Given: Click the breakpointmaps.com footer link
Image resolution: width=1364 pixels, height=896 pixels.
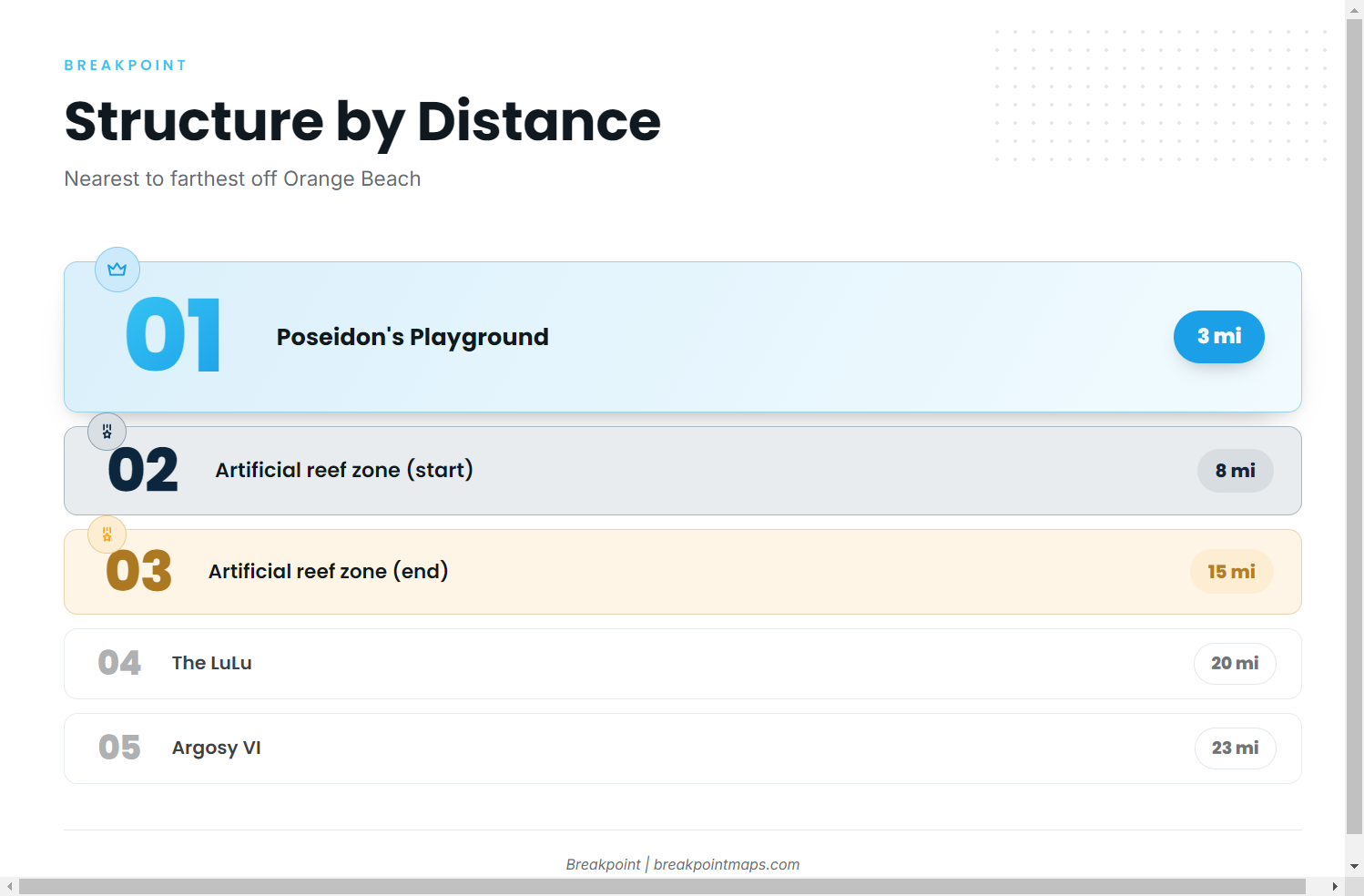Looking at the screenshot, I should coord(727,864).
